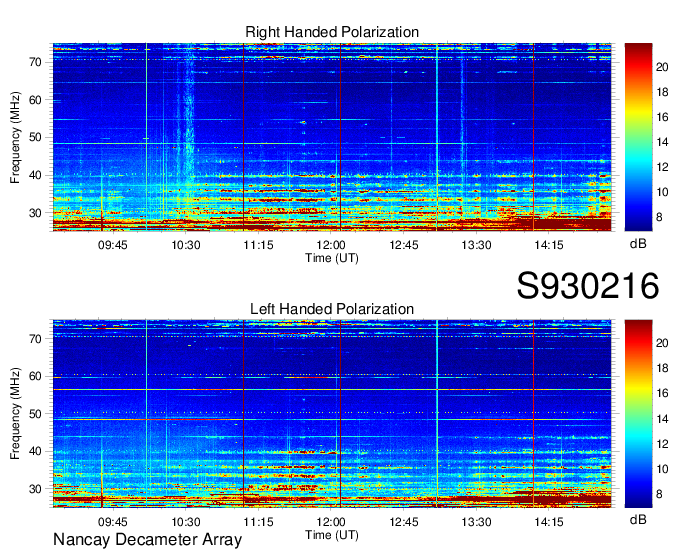Click the 30 MHz tick on the upper plot

click(x=36, y=213)
